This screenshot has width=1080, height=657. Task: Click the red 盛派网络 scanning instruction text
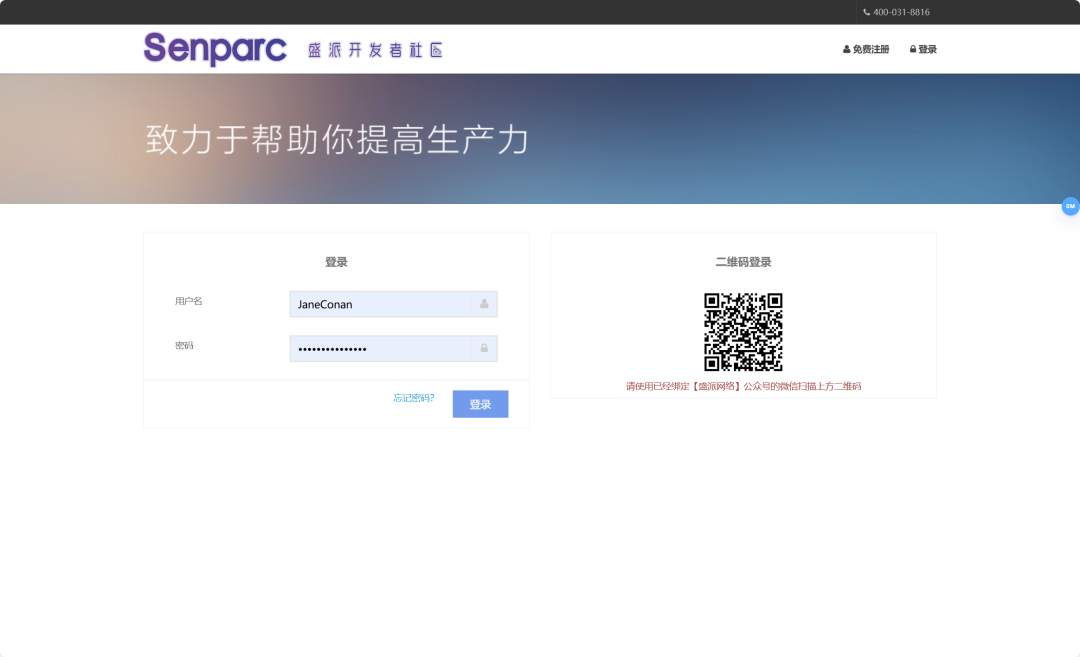click(743, 386)
